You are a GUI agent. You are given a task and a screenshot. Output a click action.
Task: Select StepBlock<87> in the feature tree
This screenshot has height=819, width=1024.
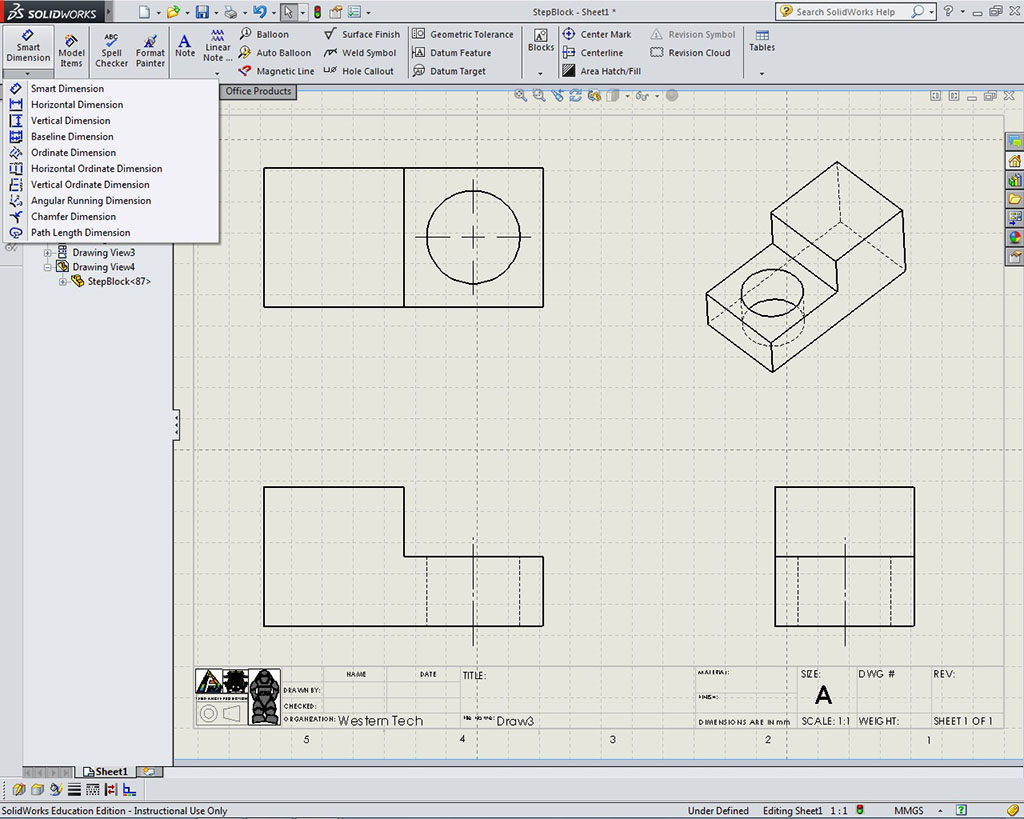[118, 282]
